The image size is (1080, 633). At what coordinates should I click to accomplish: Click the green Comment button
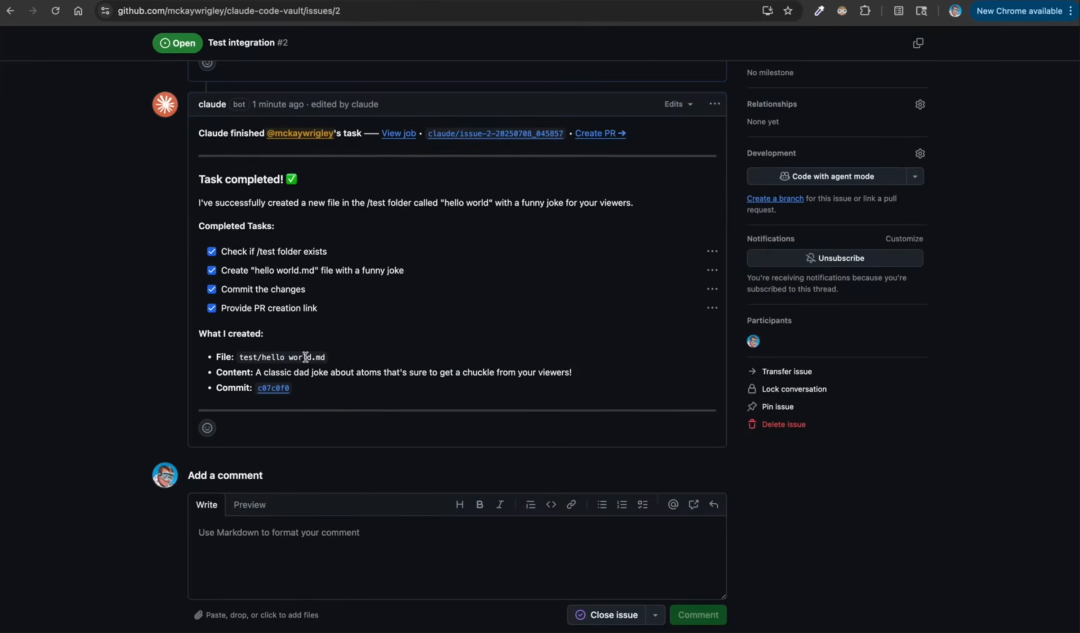[x=698, y=615]
